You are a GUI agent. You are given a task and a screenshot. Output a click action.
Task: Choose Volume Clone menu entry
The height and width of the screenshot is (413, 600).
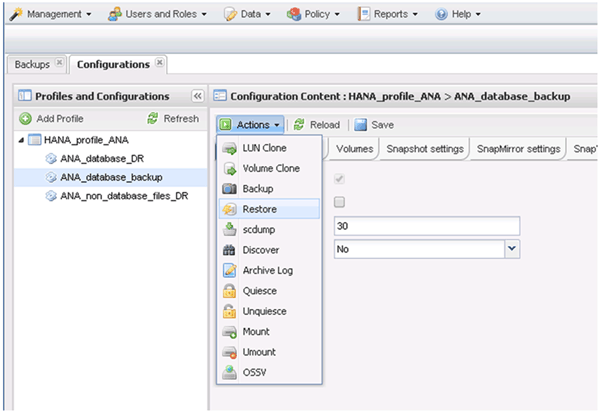[x=269, y=168]
